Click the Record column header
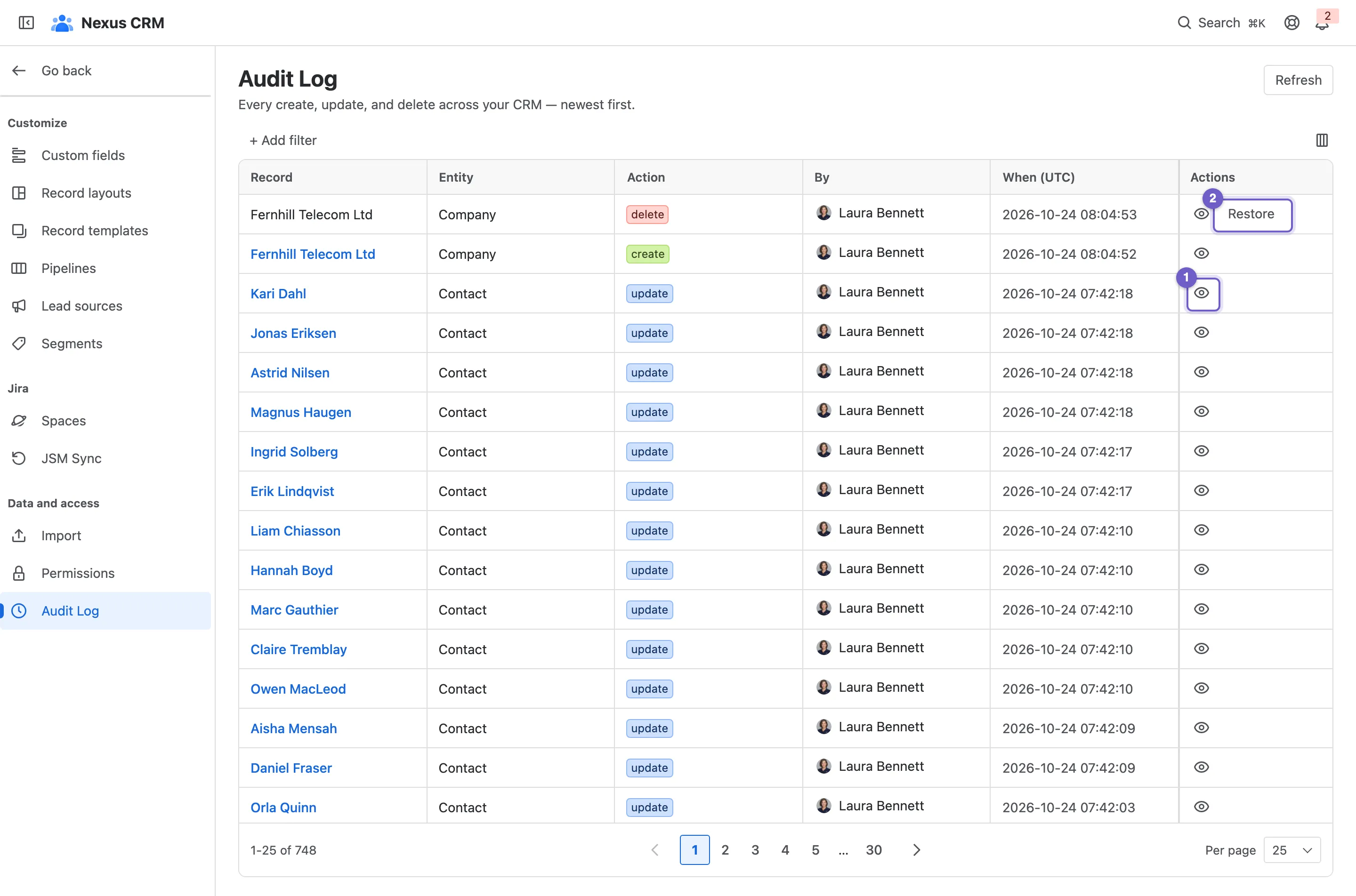Screen dimensions: 1356x896 coord(272,177)
